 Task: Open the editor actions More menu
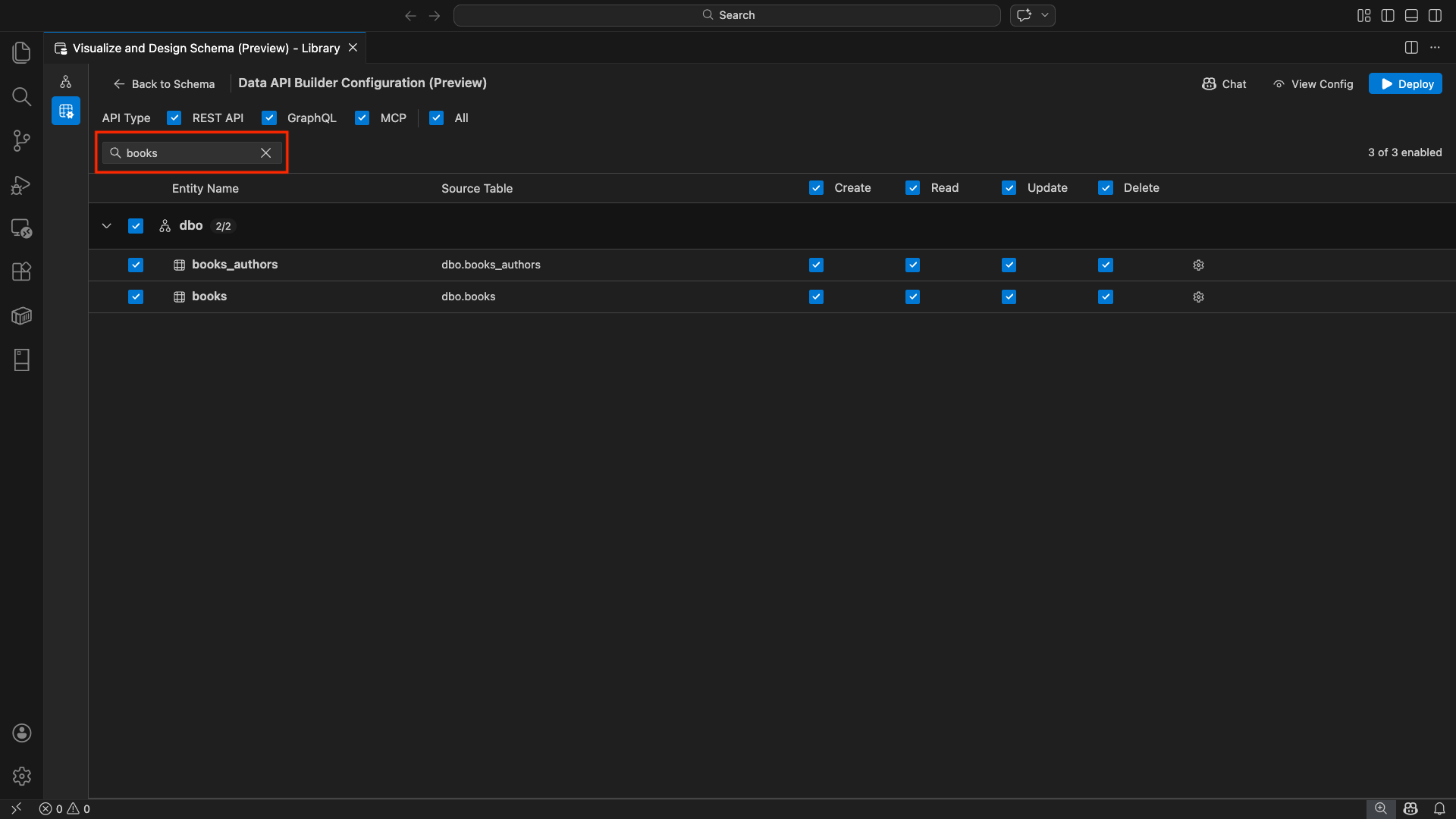pyautogui.click(x=1436, y=47)
